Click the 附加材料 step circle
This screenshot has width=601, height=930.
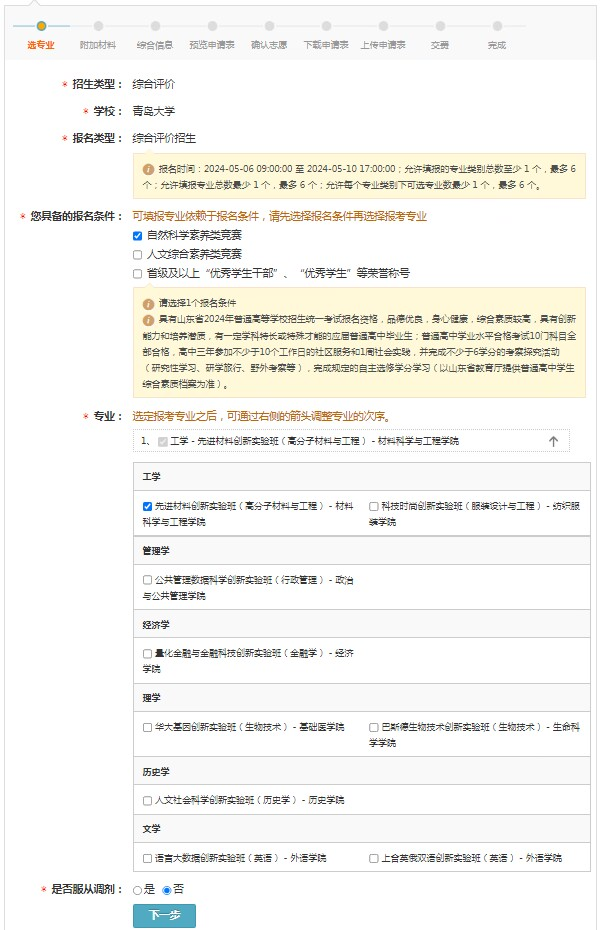coord(98,26)
